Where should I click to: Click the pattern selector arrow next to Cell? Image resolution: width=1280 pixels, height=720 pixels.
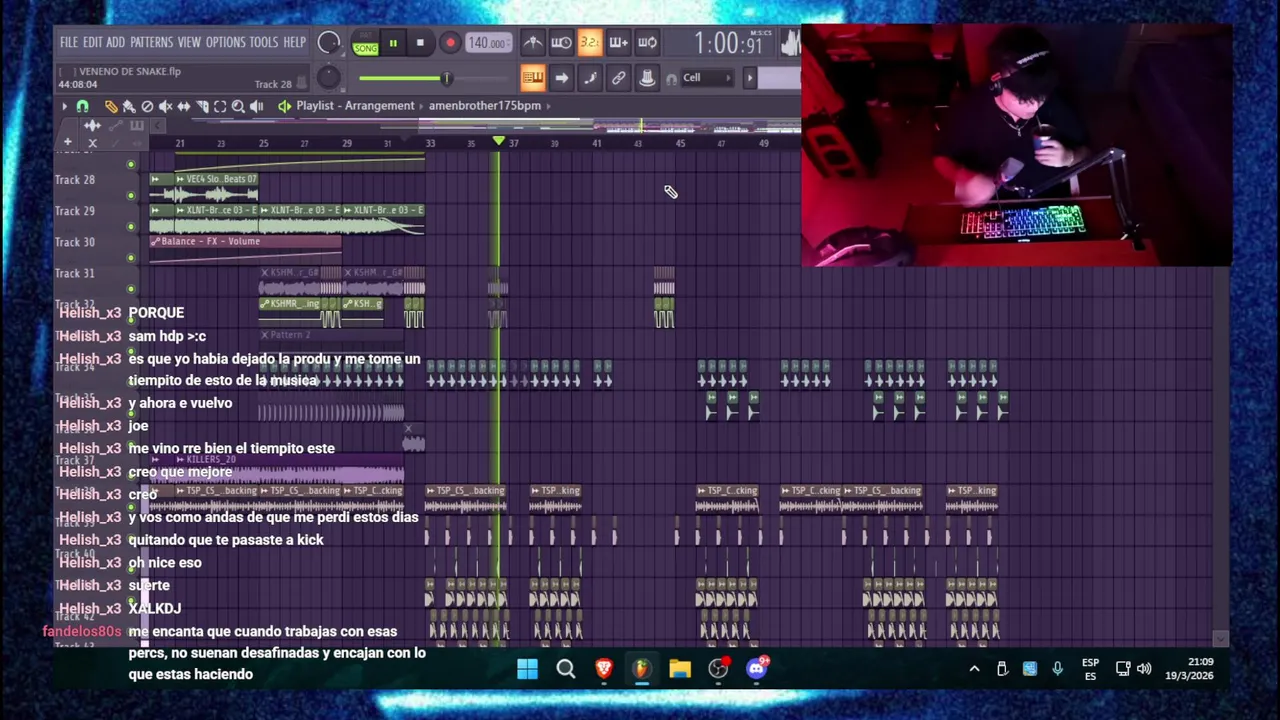point(749,78)
